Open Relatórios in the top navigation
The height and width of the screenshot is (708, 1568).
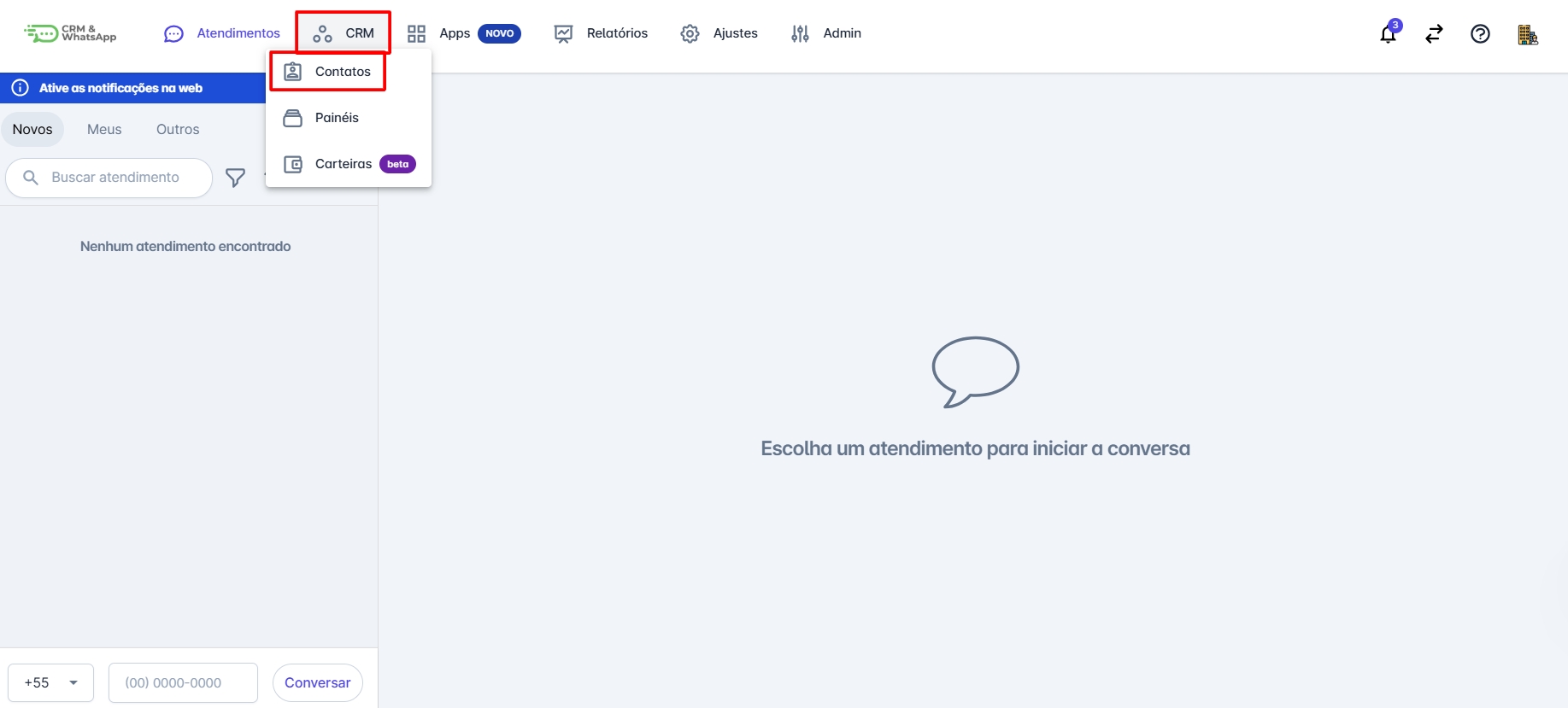pos(601,33)
